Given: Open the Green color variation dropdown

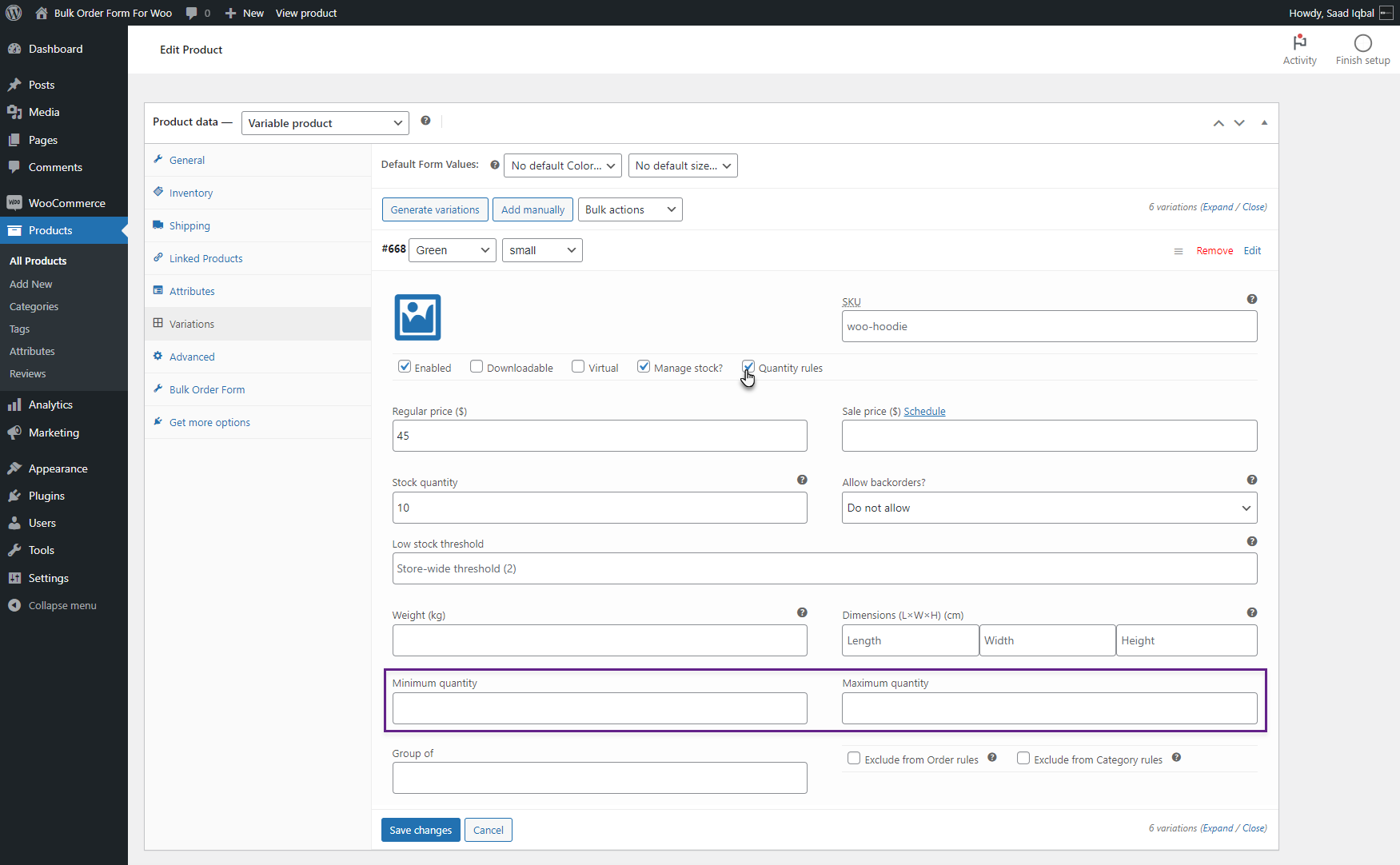Looking at the screenshot, I should coord(453,250).
